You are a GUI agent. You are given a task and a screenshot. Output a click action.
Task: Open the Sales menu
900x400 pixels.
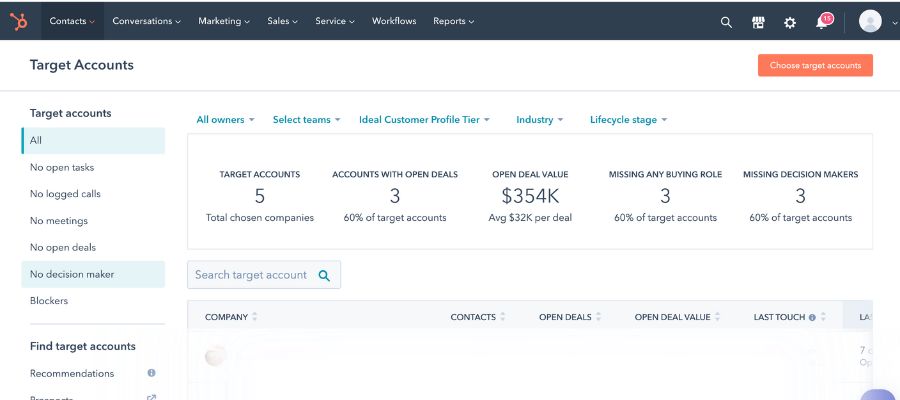[282, 21]
